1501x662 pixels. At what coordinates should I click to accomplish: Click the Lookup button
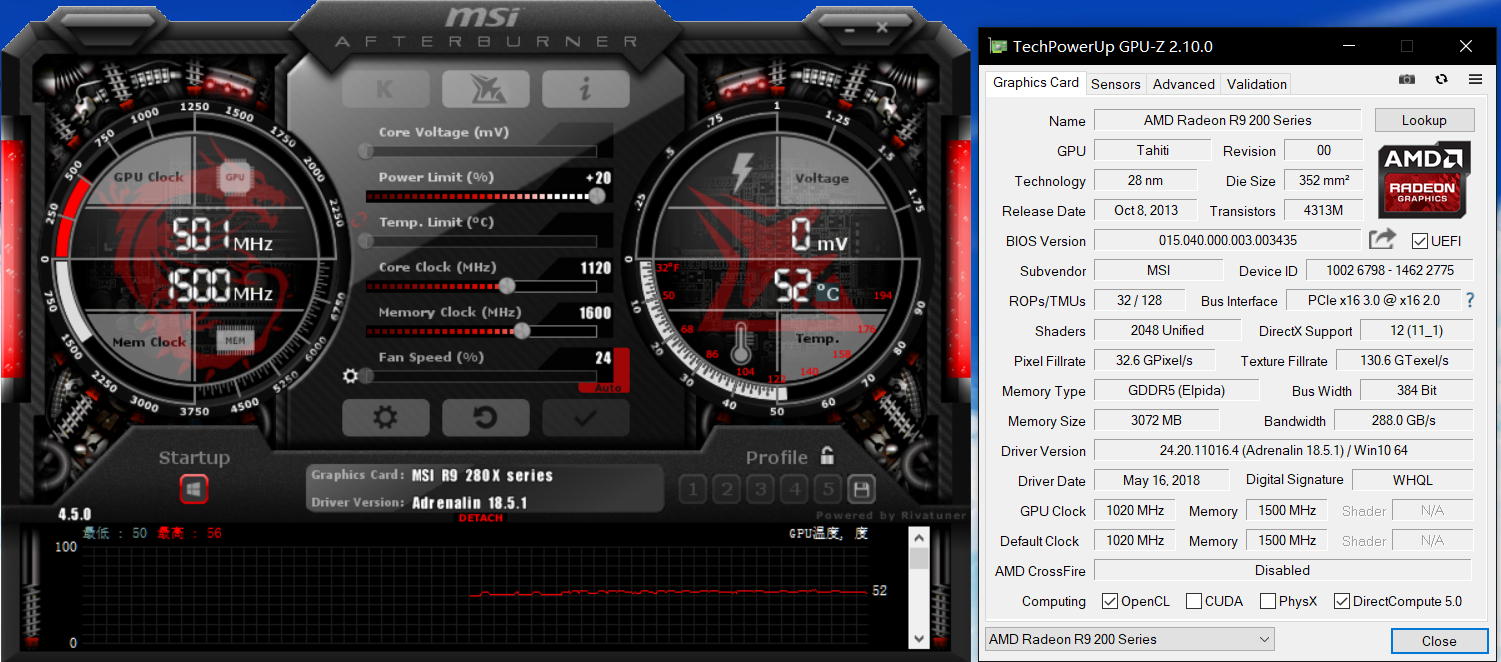point(1424,120)
